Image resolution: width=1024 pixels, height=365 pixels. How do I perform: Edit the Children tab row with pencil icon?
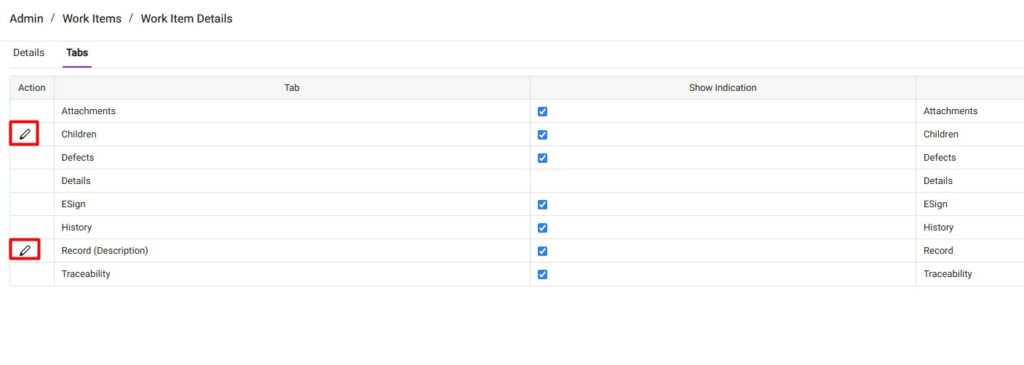point(25,135)
